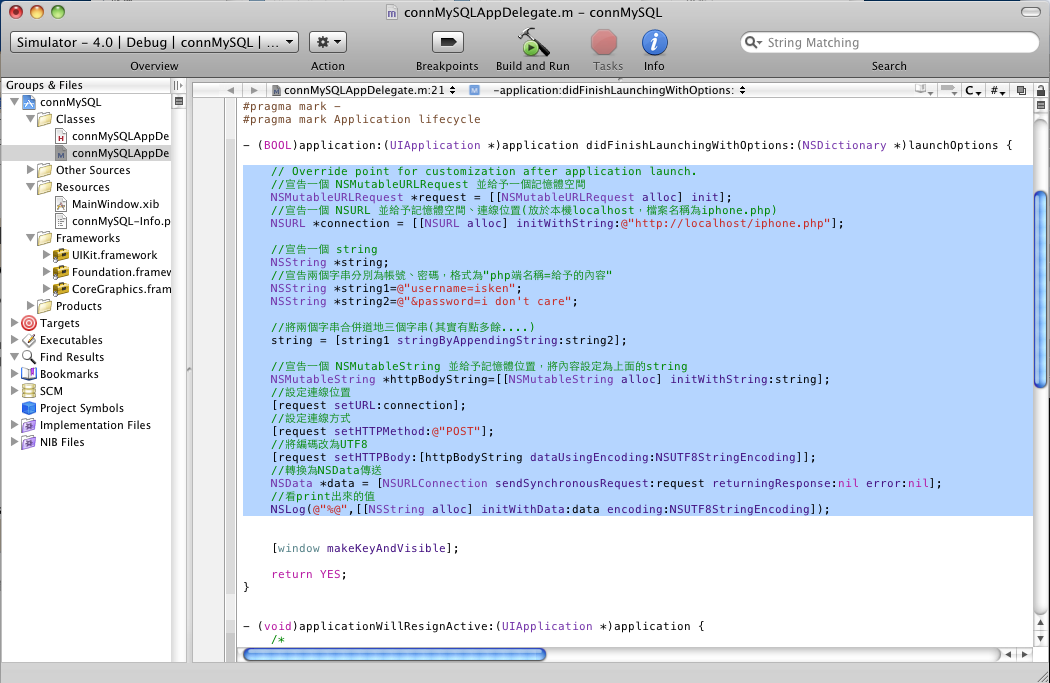Open the Simulator 4.0 Debug overview dropdown
Screen dimensions: 1050x683
(155, 42)
